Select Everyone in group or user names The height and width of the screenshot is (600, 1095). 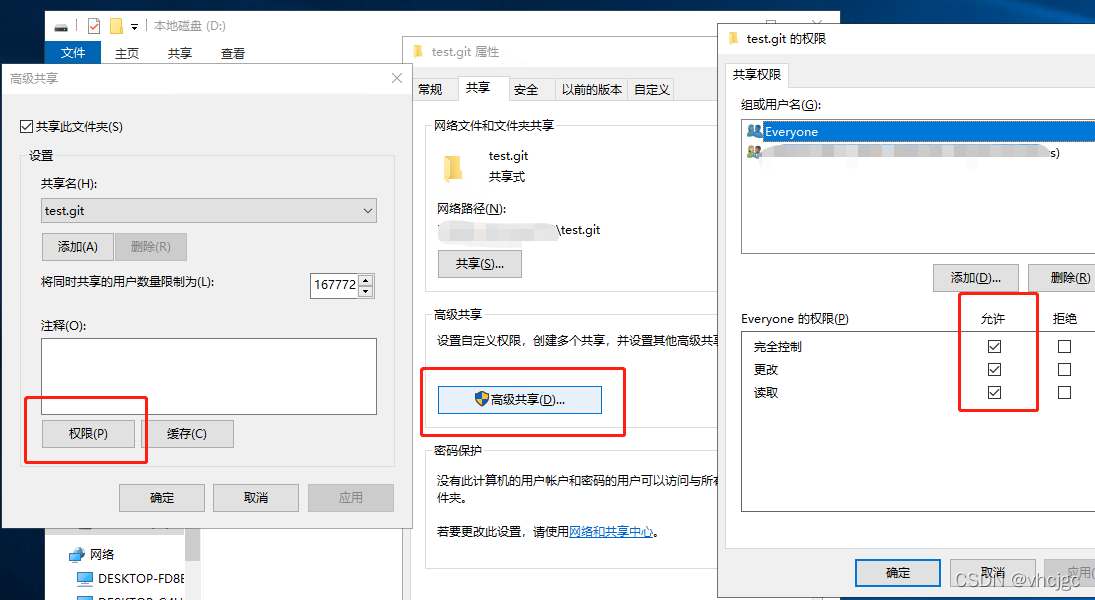pyautogui.click(x=928, y=131)
